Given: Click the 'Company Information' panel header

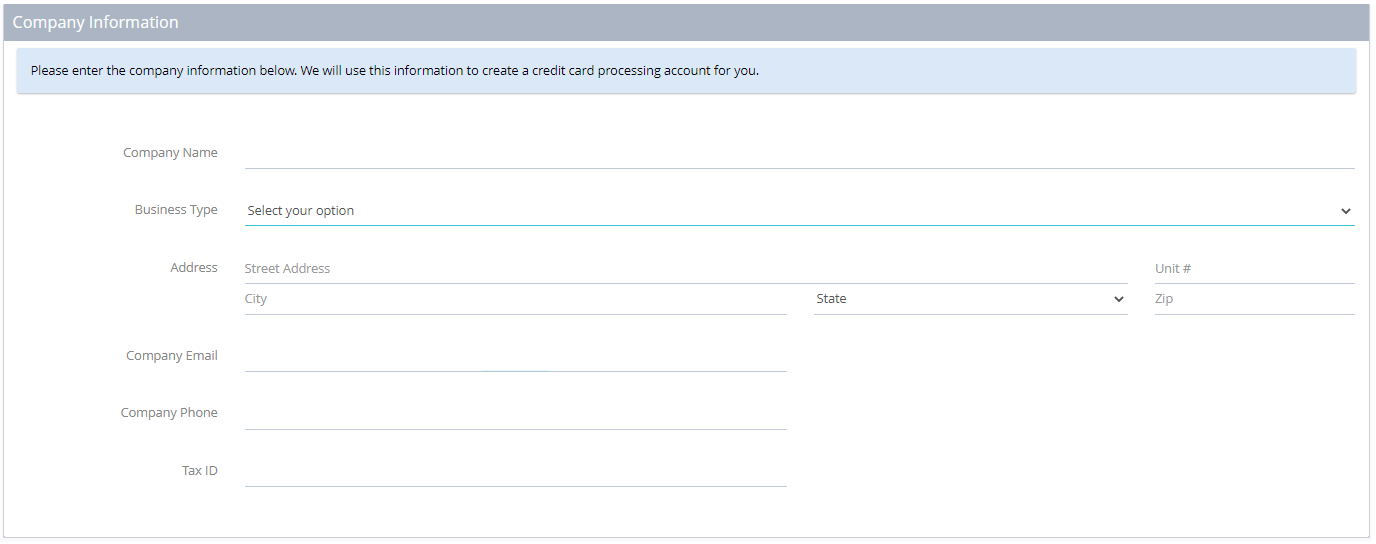Looking at the screenshot, I should pyautogui.click(x=686, y=22).
